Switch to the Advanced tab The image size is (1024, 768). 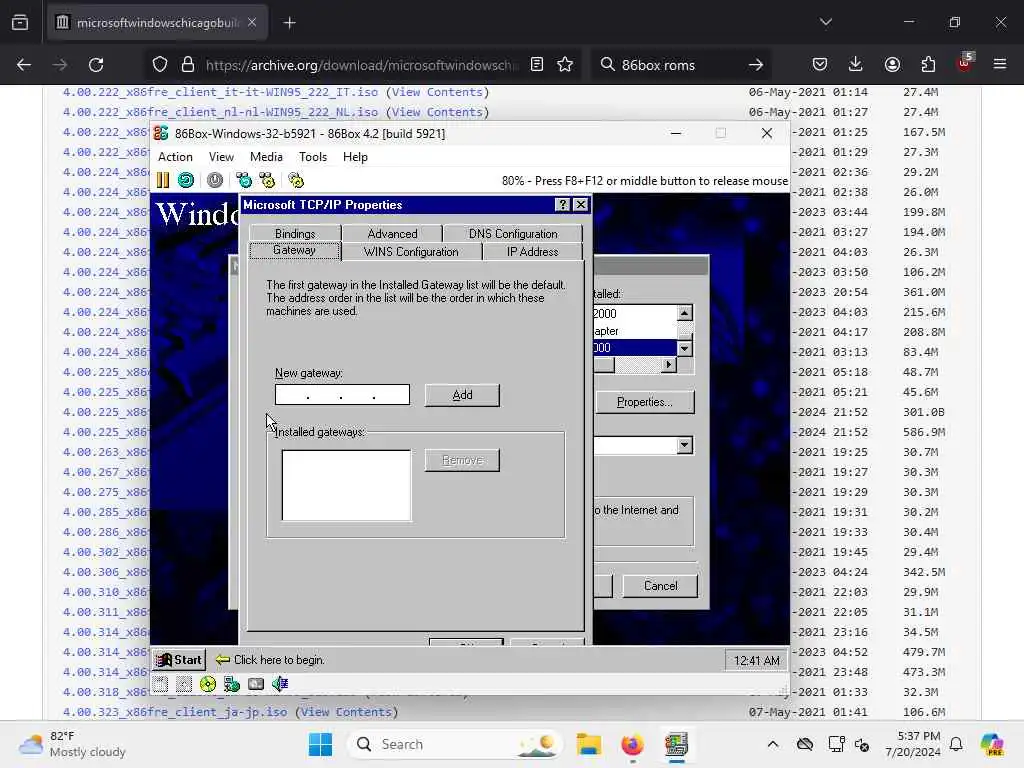[x=392, y=233]
